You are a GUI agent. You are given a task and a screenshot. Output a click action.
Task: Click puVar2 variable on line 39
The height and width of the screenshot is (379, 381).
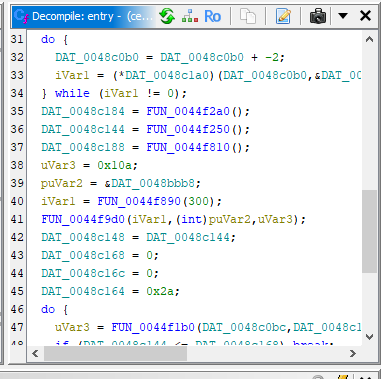pyautogui.click(x=62, y=183)
